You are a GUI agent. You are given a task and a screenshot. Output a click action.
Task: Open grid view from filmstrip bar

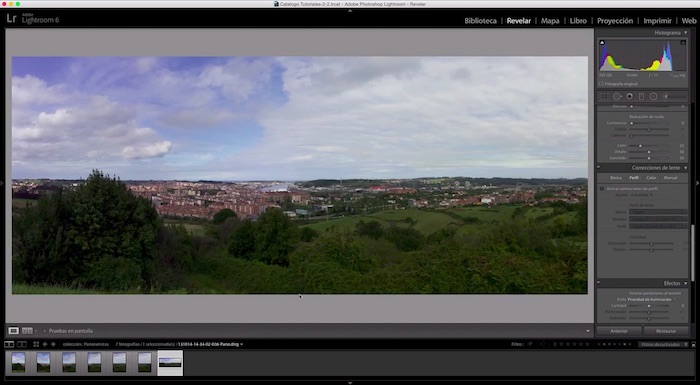click(36, 344)
